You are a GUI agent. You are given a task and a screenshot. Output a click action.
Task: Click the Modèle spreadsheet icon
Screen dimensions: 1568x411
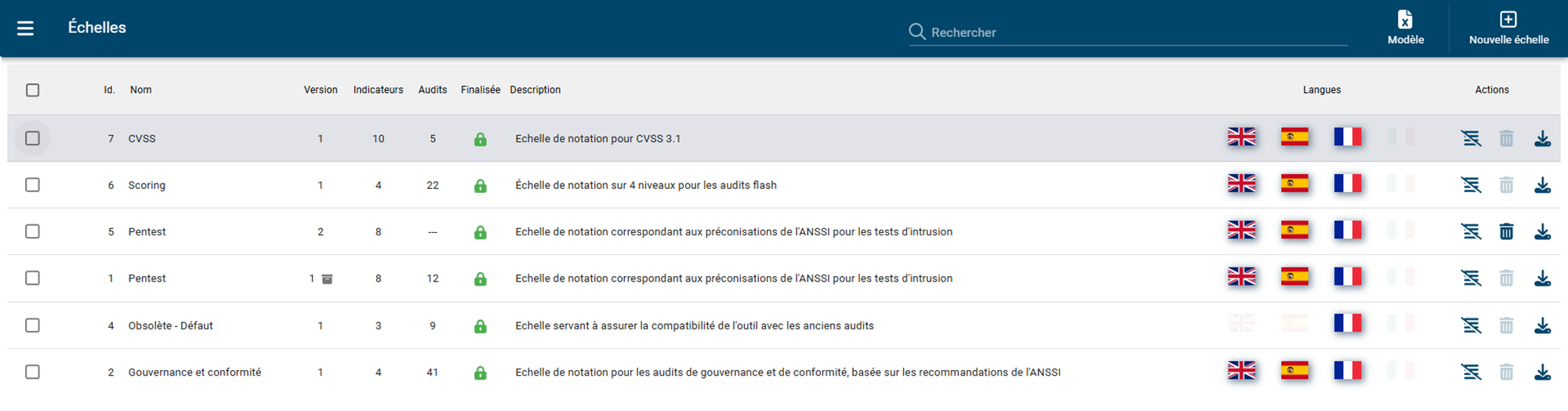point(1405,20)
